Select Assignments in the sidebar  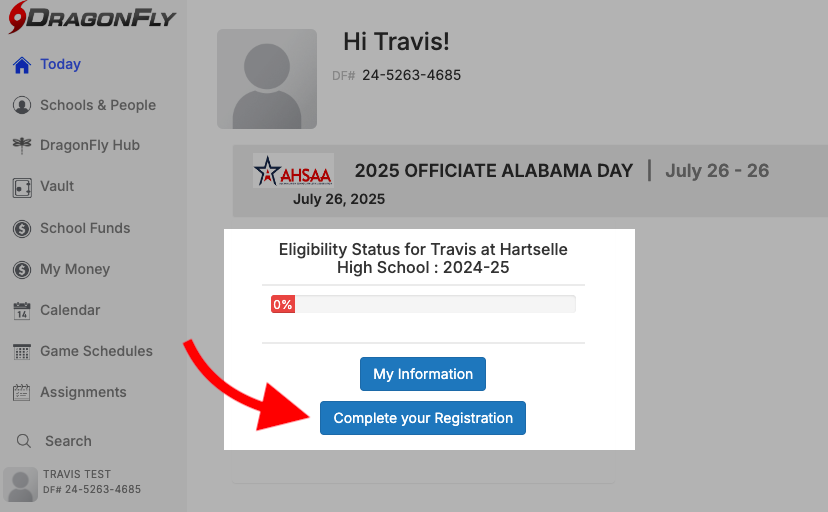click(83, 393)
